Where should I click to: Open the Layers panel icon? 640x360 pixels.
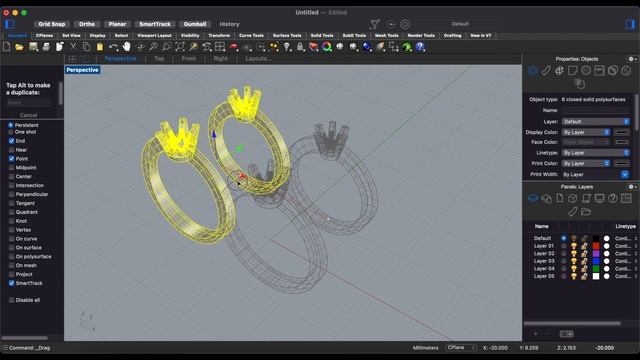point(533,198)
